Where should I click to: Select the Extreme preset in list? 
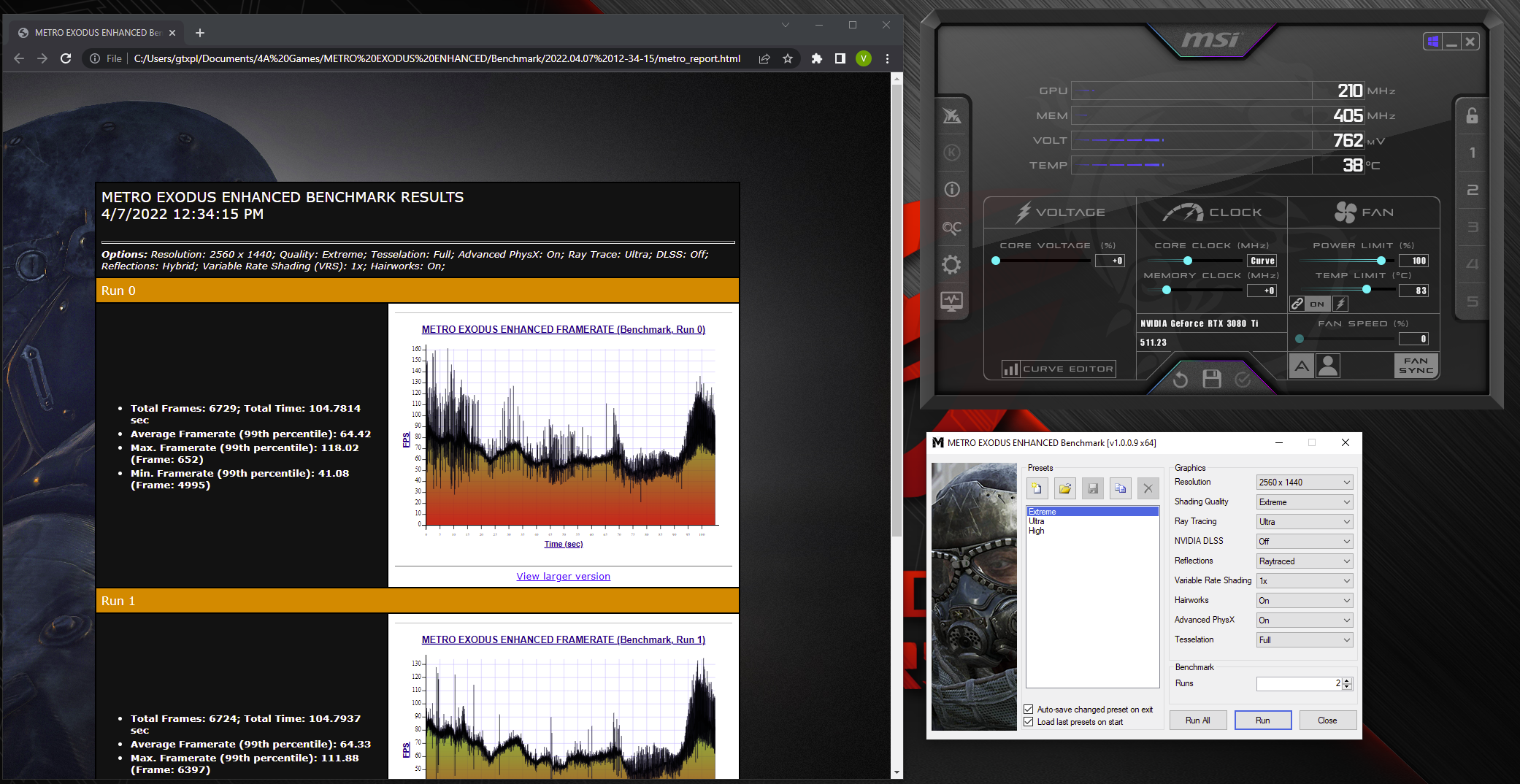[1092, 512]
